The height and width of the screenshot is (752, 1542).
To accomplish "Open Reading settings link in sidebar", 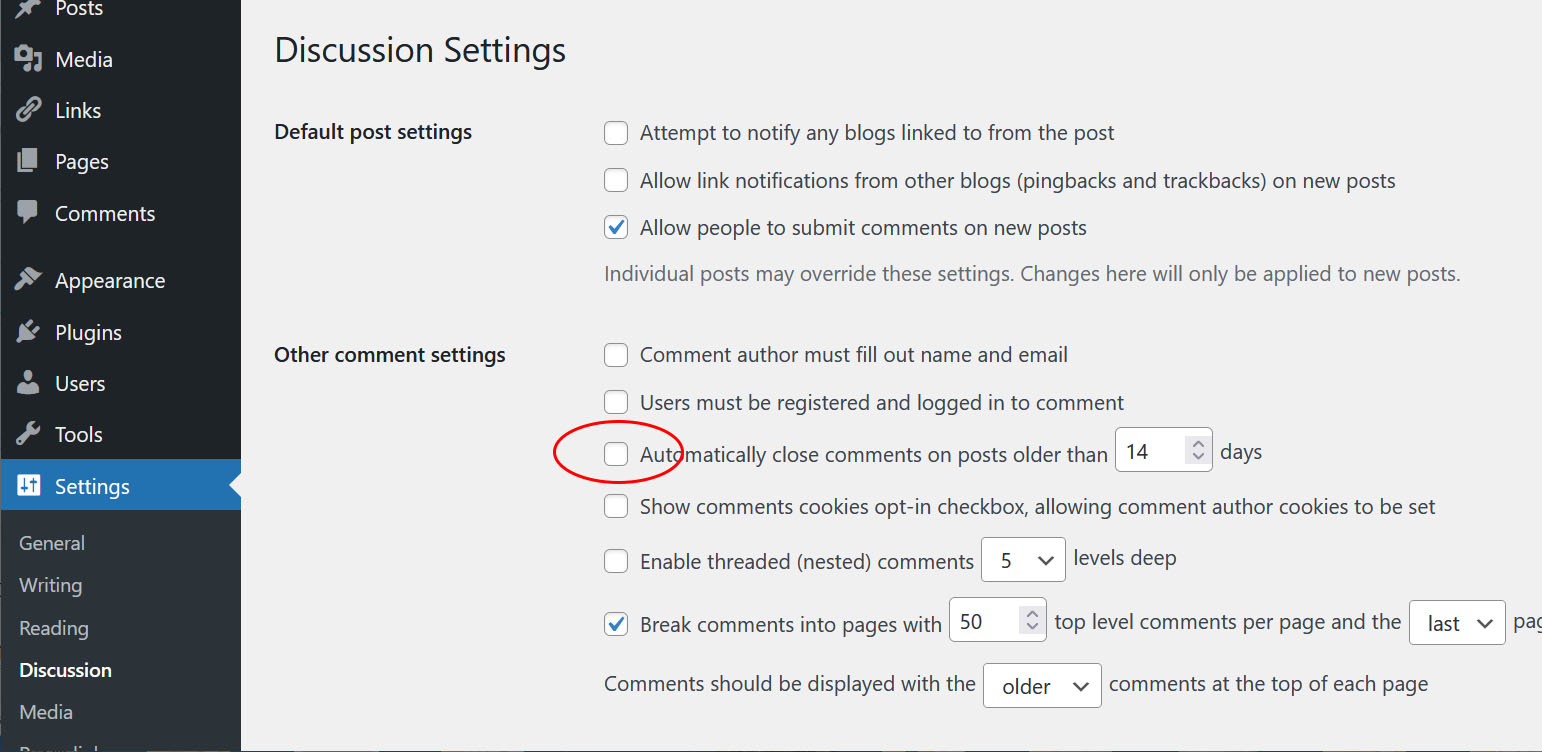I will 54,628.
